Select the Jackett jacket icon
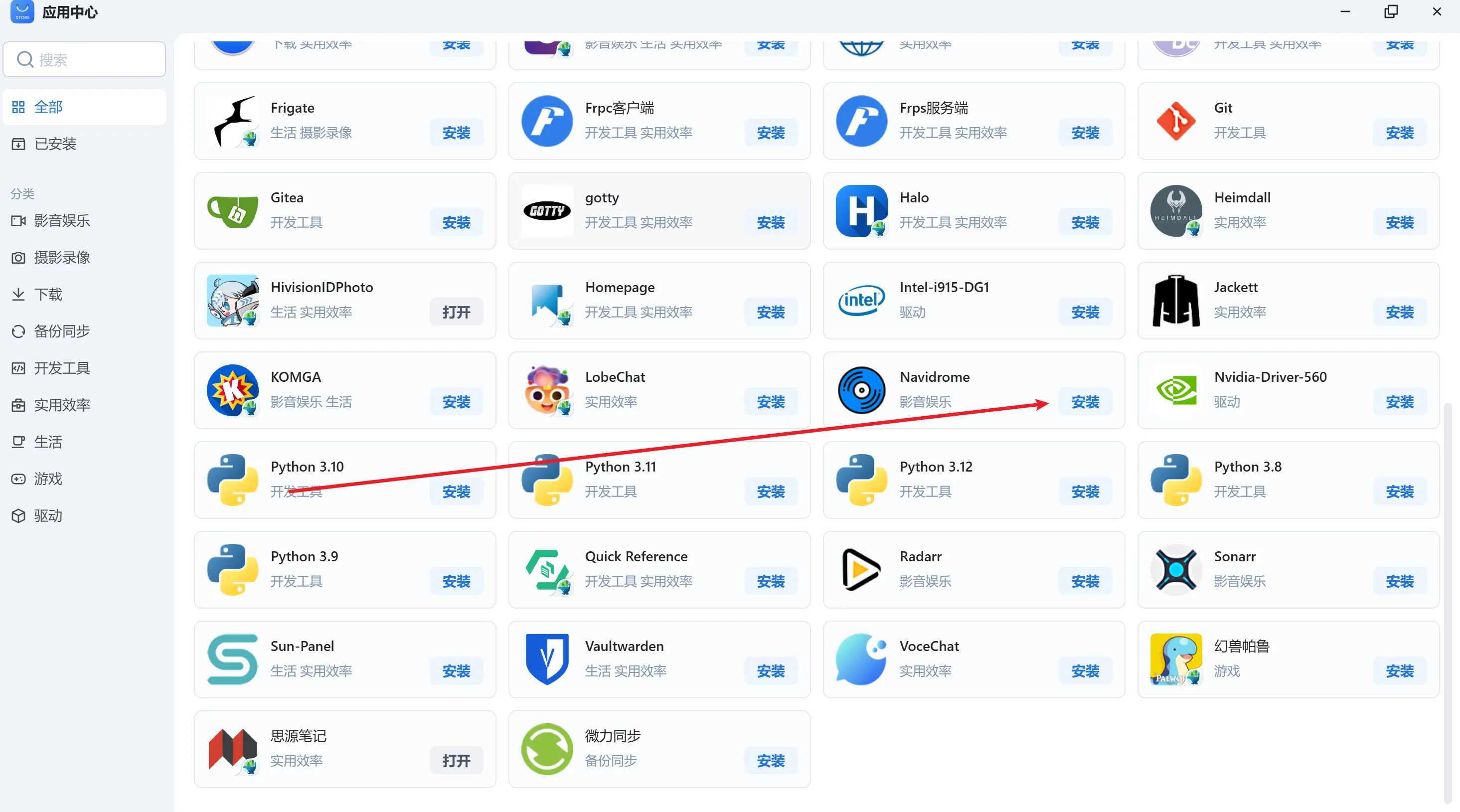Image resolution: width=1460 pixels, height=812 pixels. pyautogui.click(x=1176, y=300)
